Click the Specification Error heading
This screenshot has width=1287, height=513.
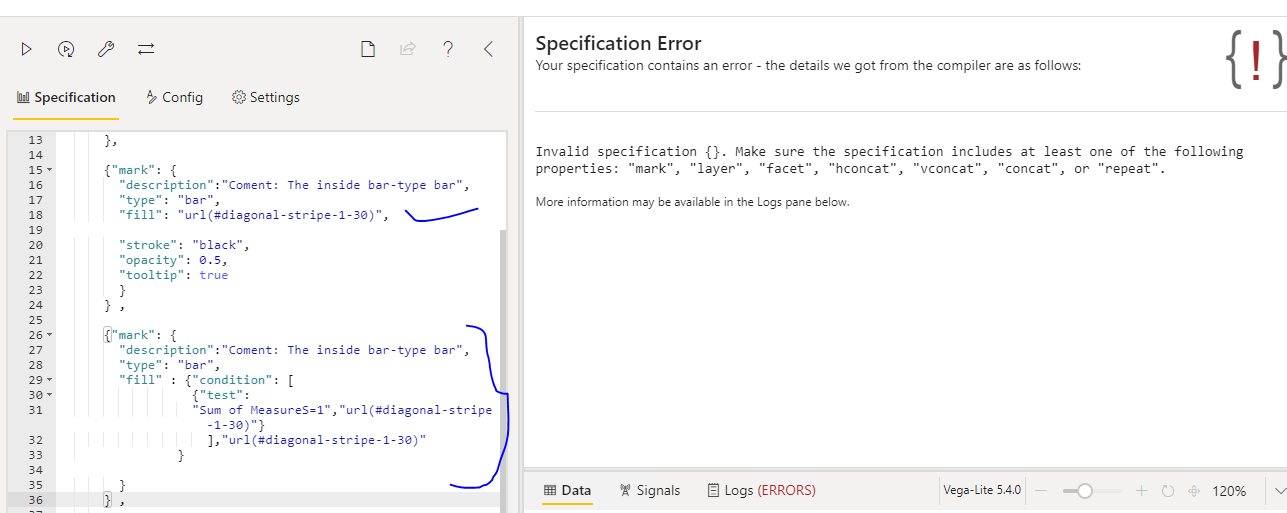(x=619, y=43)
